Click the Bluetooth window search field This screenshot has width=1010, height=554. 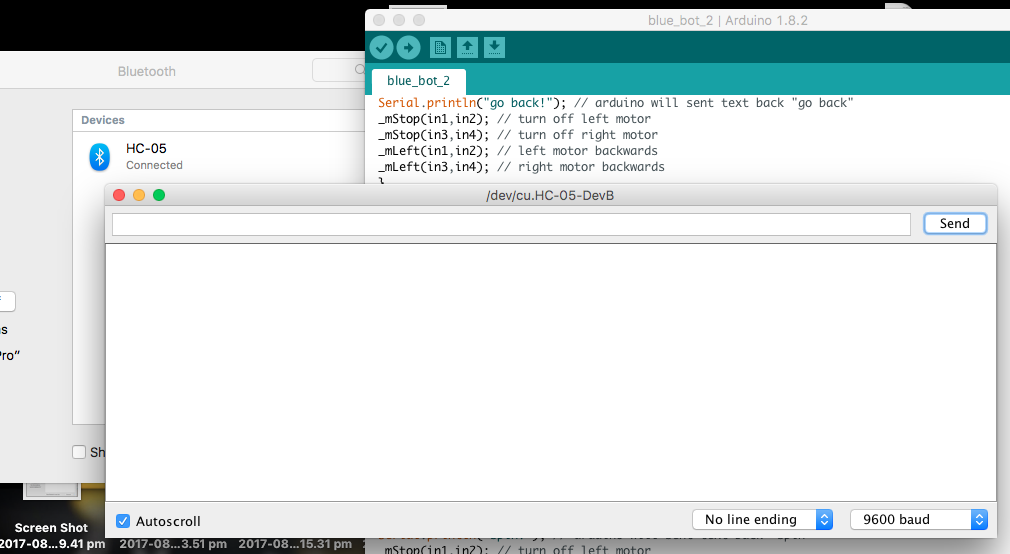tap(339, 70)
